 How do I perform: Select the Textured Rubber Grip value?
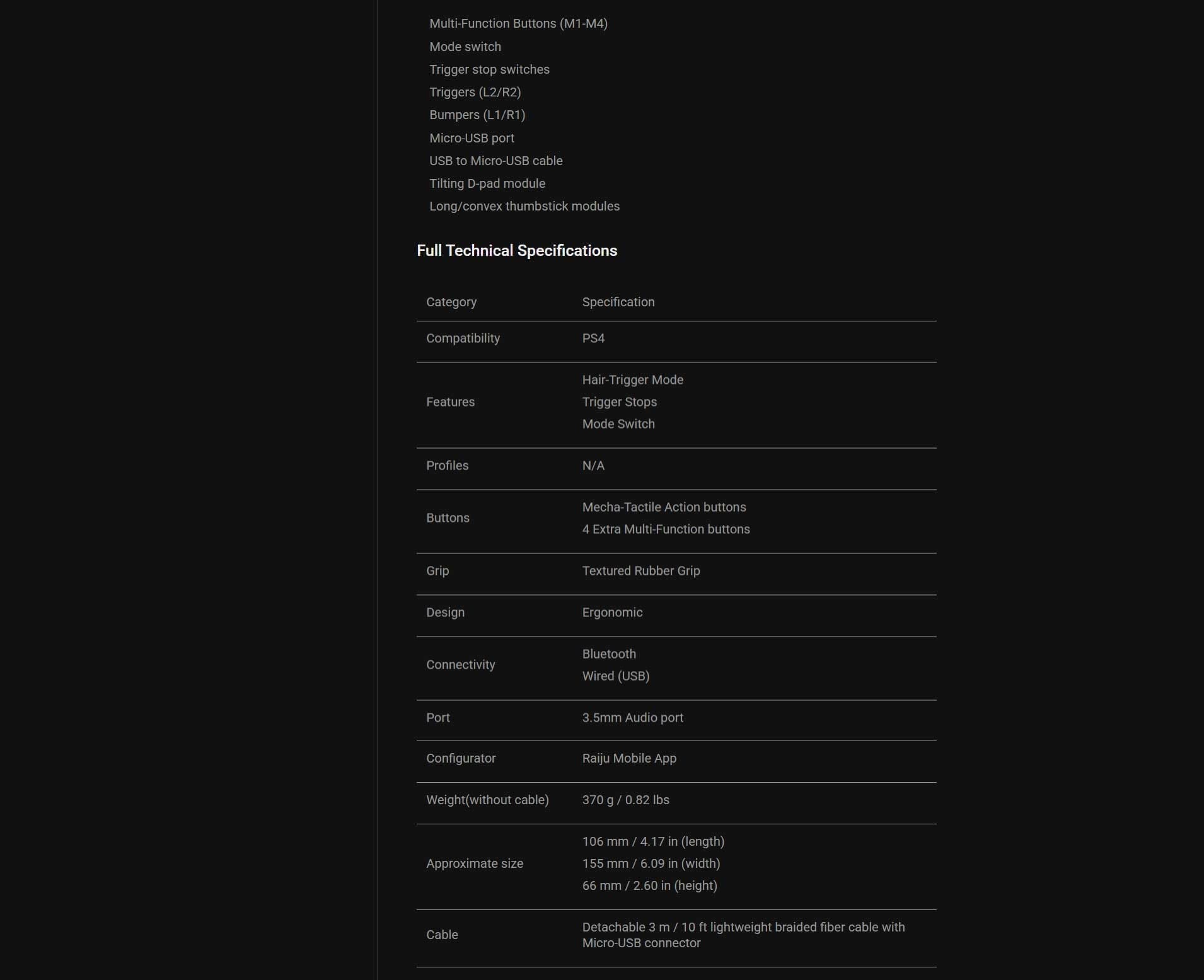640,571
